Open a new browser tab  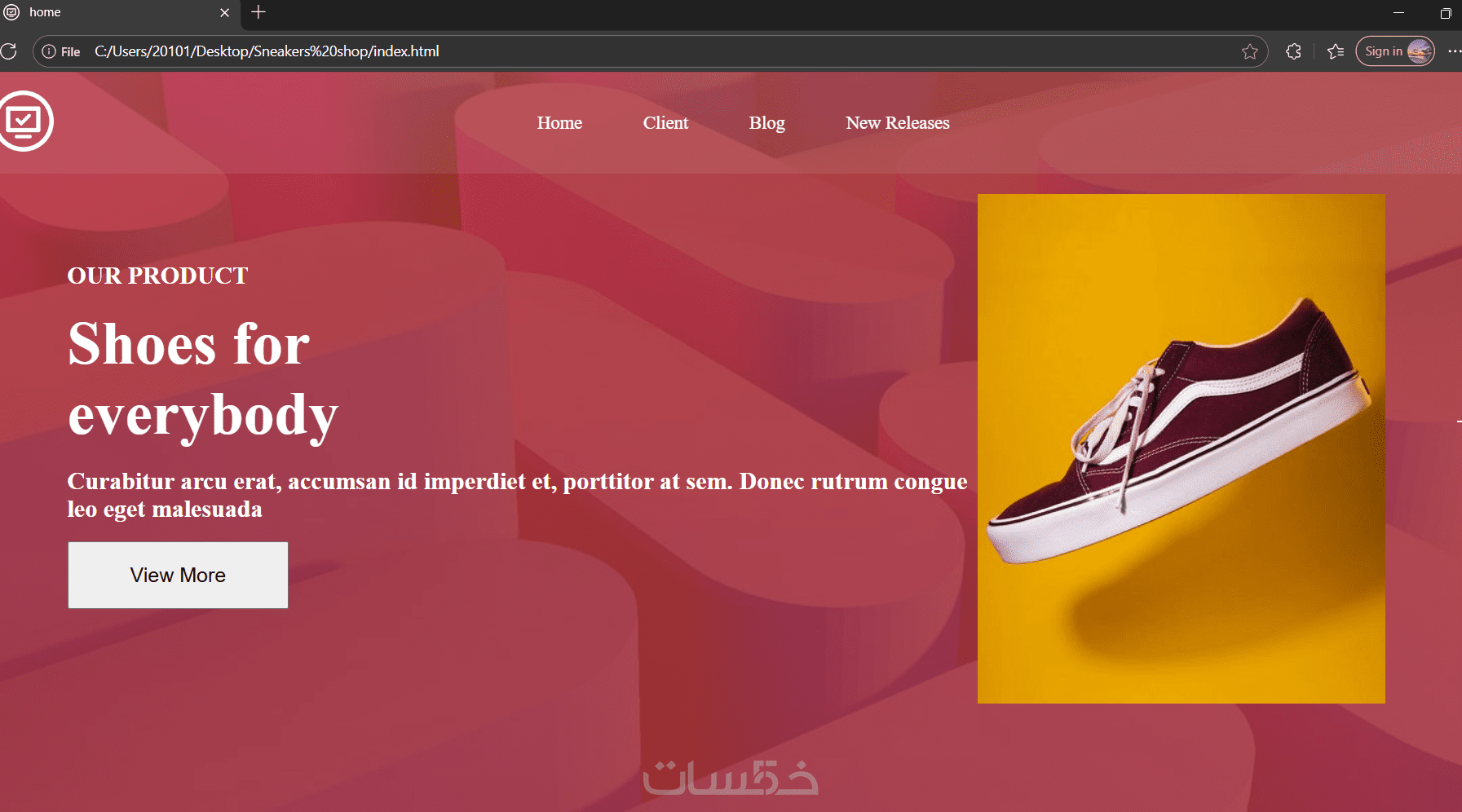(x=258, y=12)
